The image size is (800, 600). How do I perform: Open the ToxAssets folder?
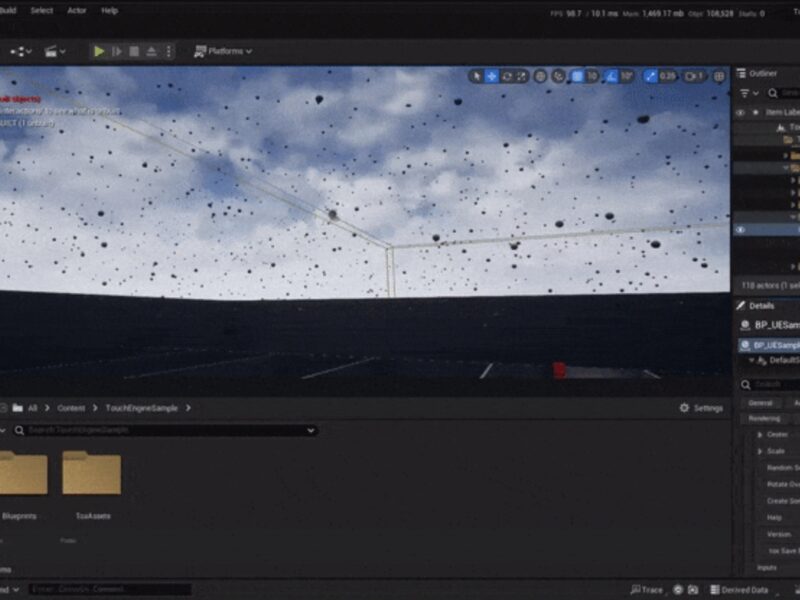click(92, 484)
